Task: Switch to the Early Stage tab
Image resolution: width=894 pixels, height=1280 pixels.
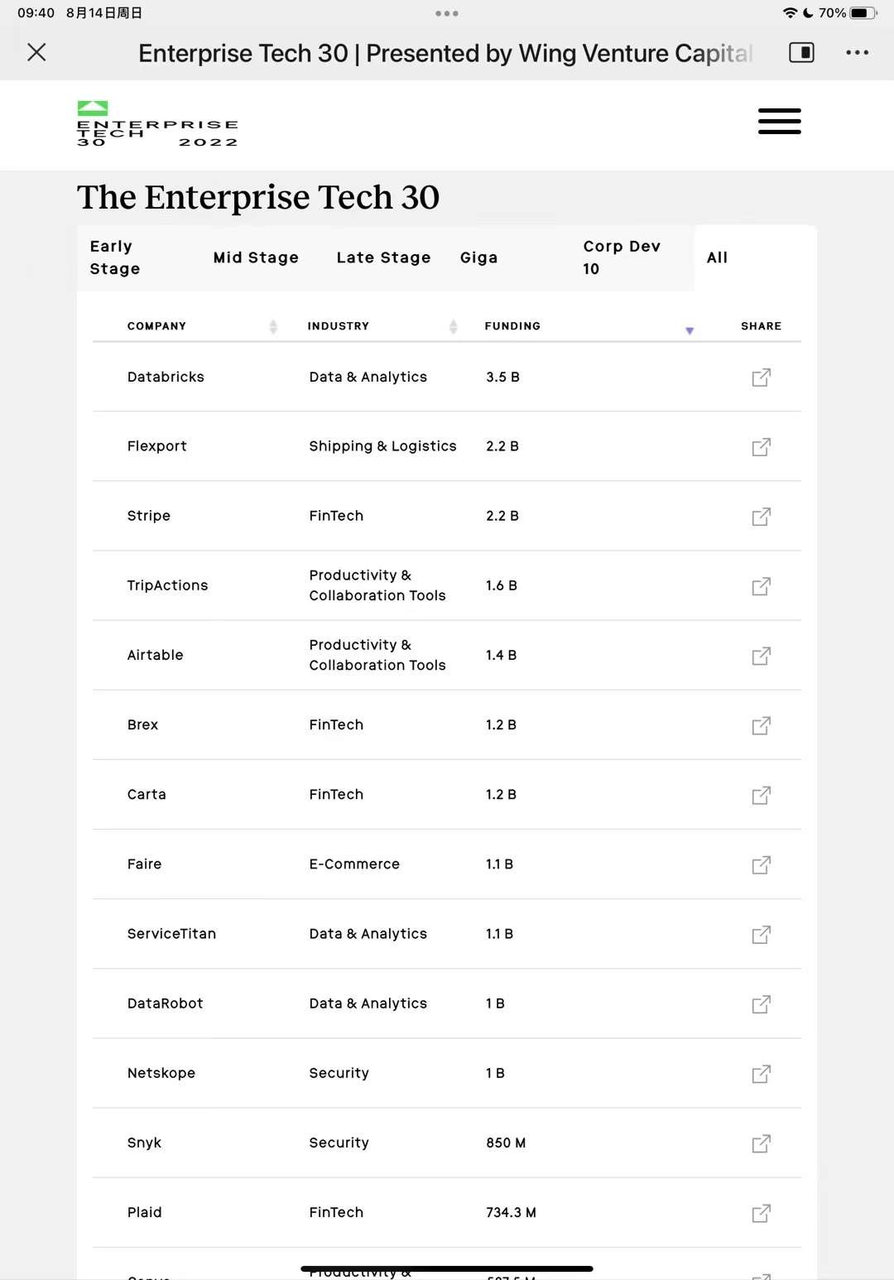Action: pos(115,257)
